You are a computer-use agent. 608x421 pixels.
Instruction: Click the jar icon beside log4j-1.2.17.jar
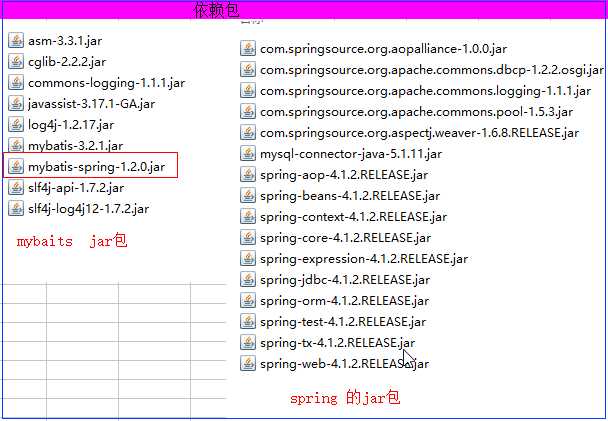[x=16, y=124]
